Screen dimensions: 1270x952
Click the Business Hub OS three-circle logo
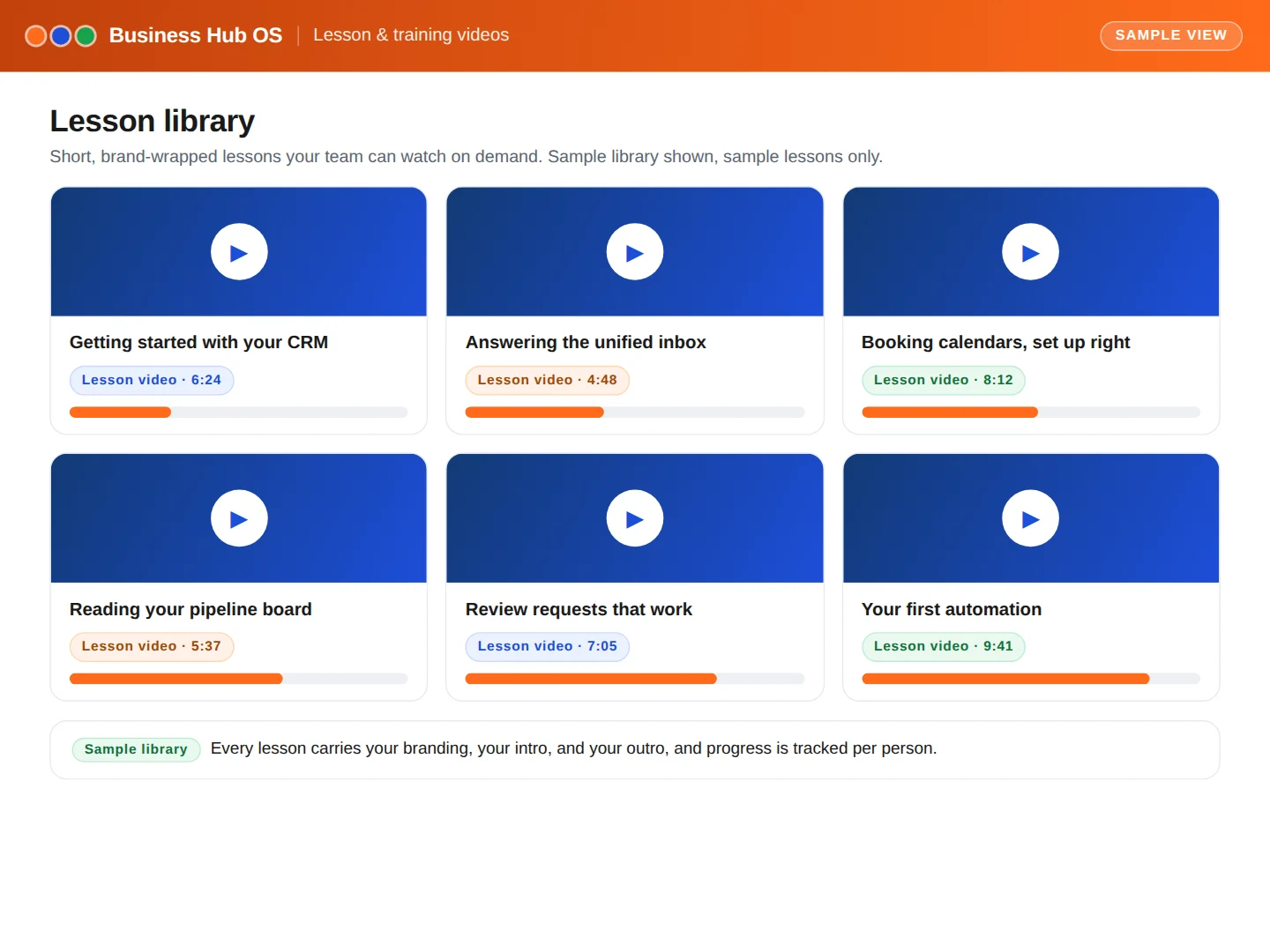coord(61,36)
